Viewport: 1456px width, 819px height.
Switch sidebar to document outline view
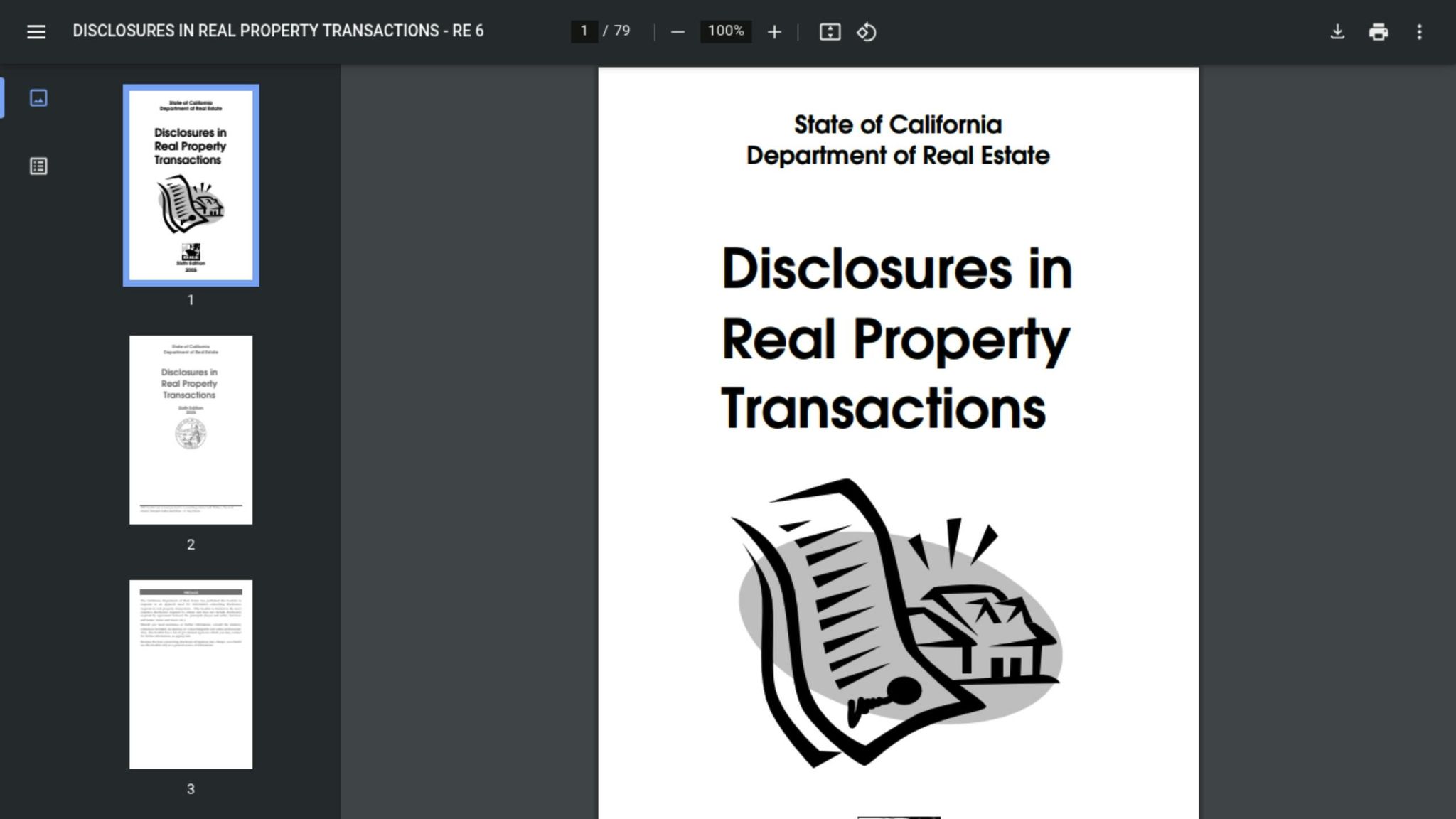point(38,166)
